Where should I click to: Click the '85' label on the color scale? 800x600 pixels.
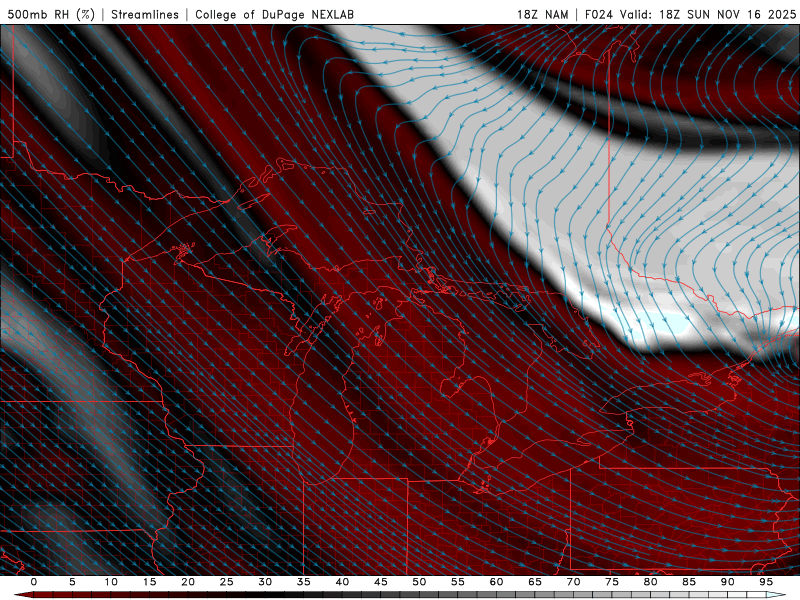point(689,582)
